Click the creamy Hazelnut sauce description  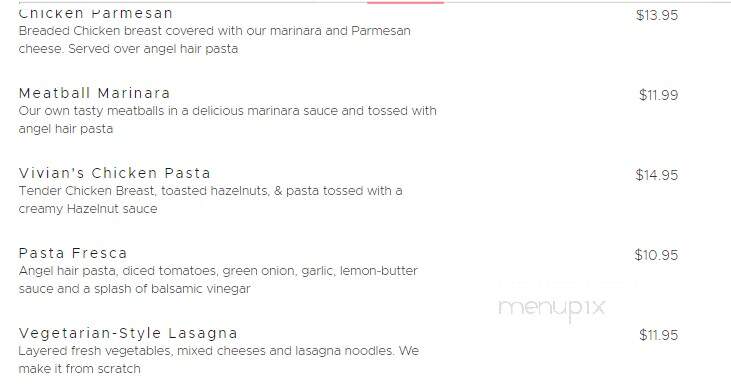(x=88, y=209)
